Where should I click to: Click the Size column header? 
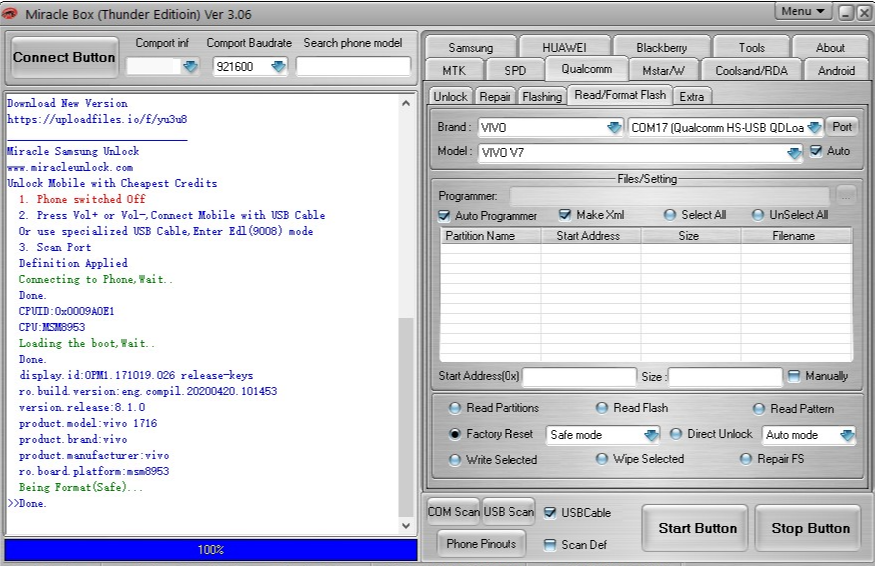691,236
